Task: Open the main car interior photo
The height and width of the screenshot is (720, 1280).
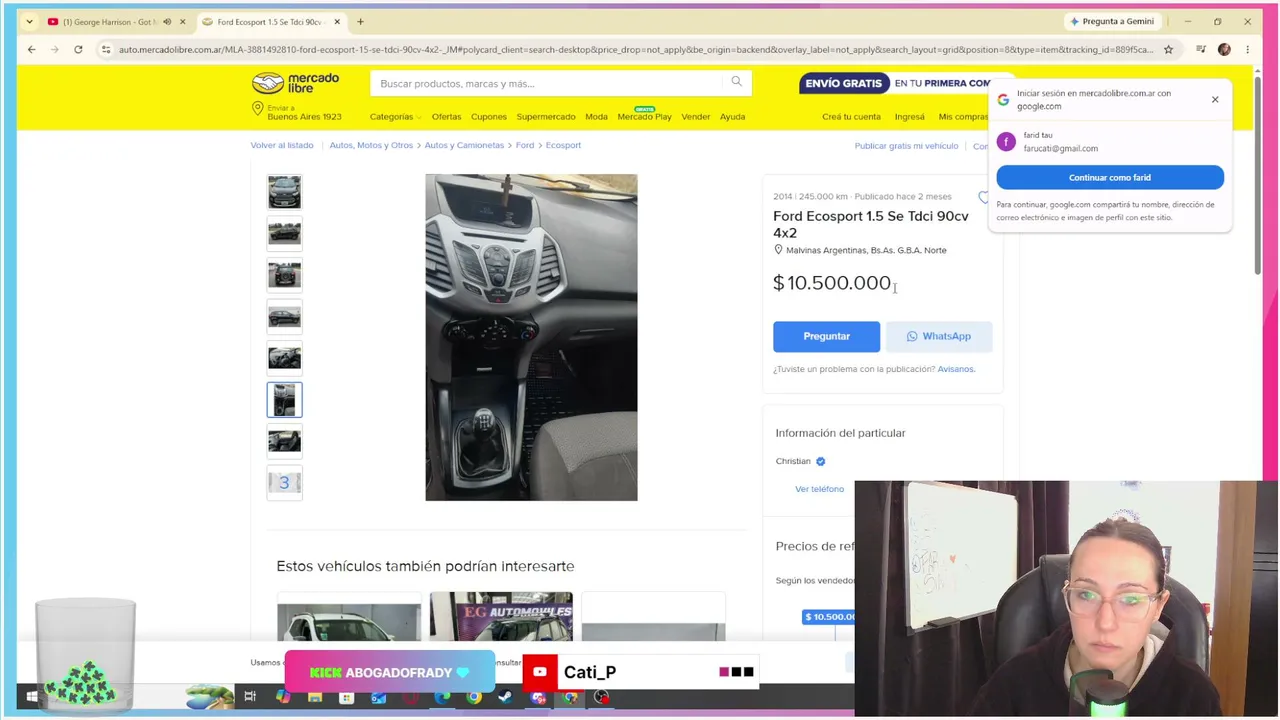Action: coord(531,337)
